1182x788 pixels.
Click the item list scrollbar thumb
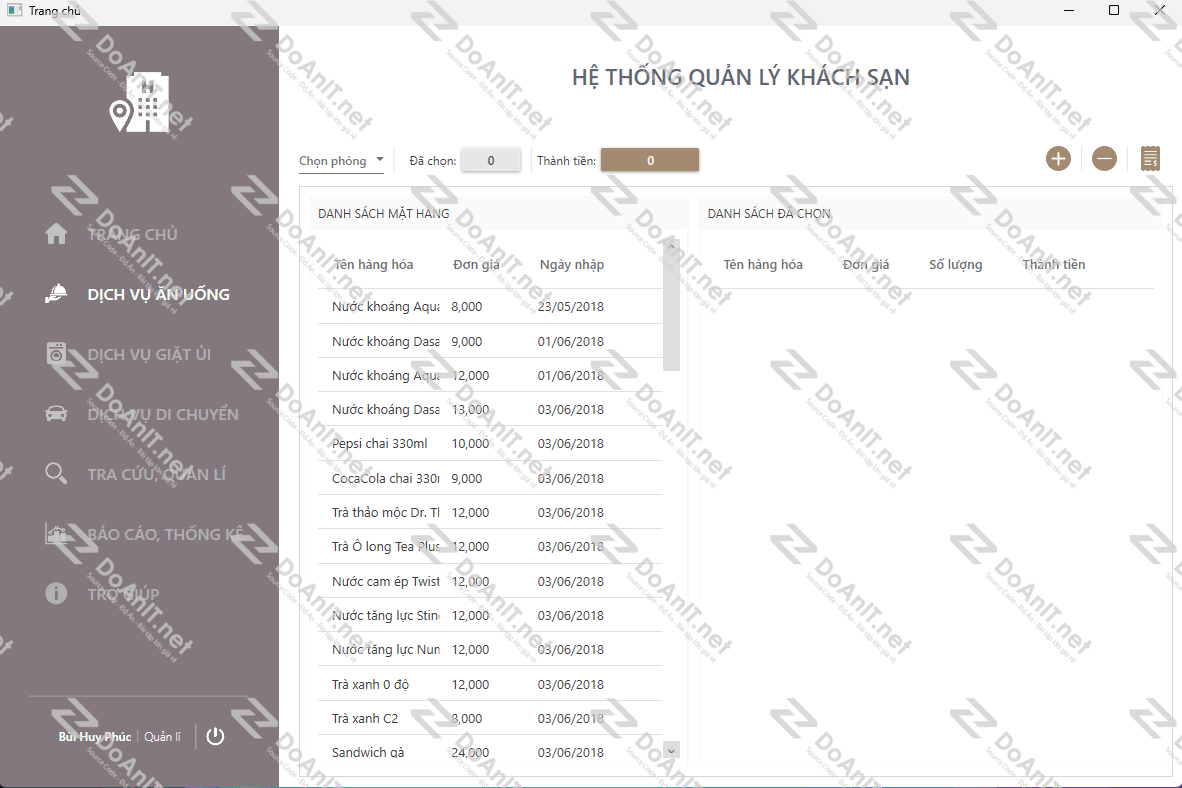point(671,313)
